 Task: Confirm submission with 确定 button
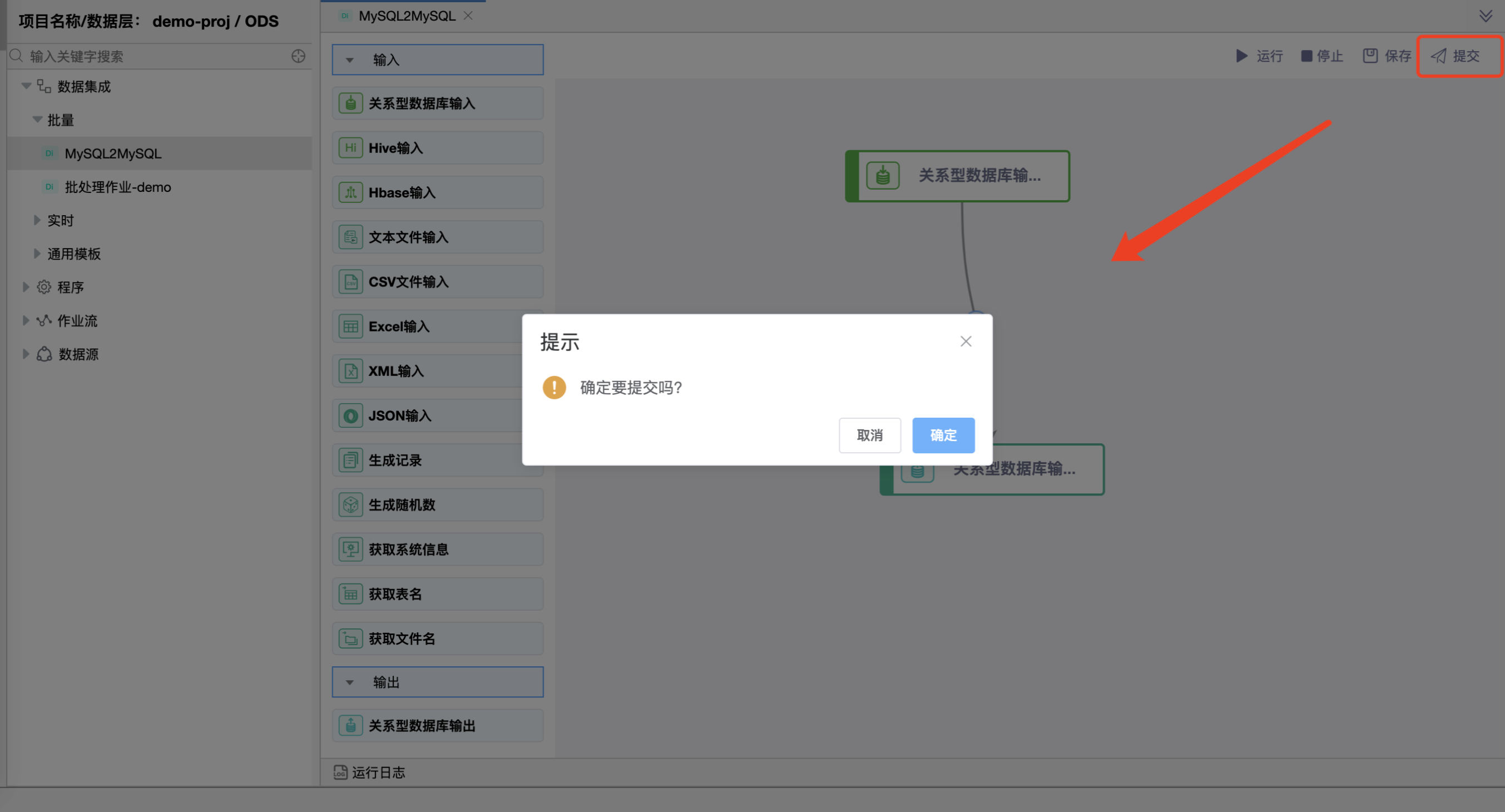click(x=943, y=435)
